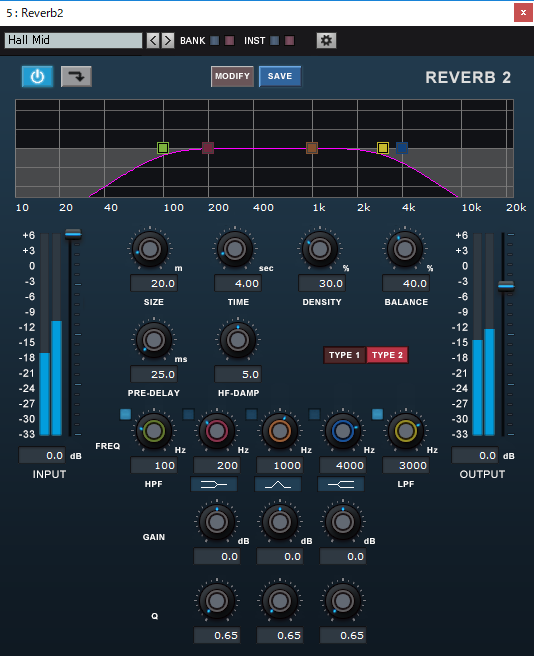This screenshot has height=656, width=534.
Task: Select reverb TYPE 2
Action: pos(387,355)
